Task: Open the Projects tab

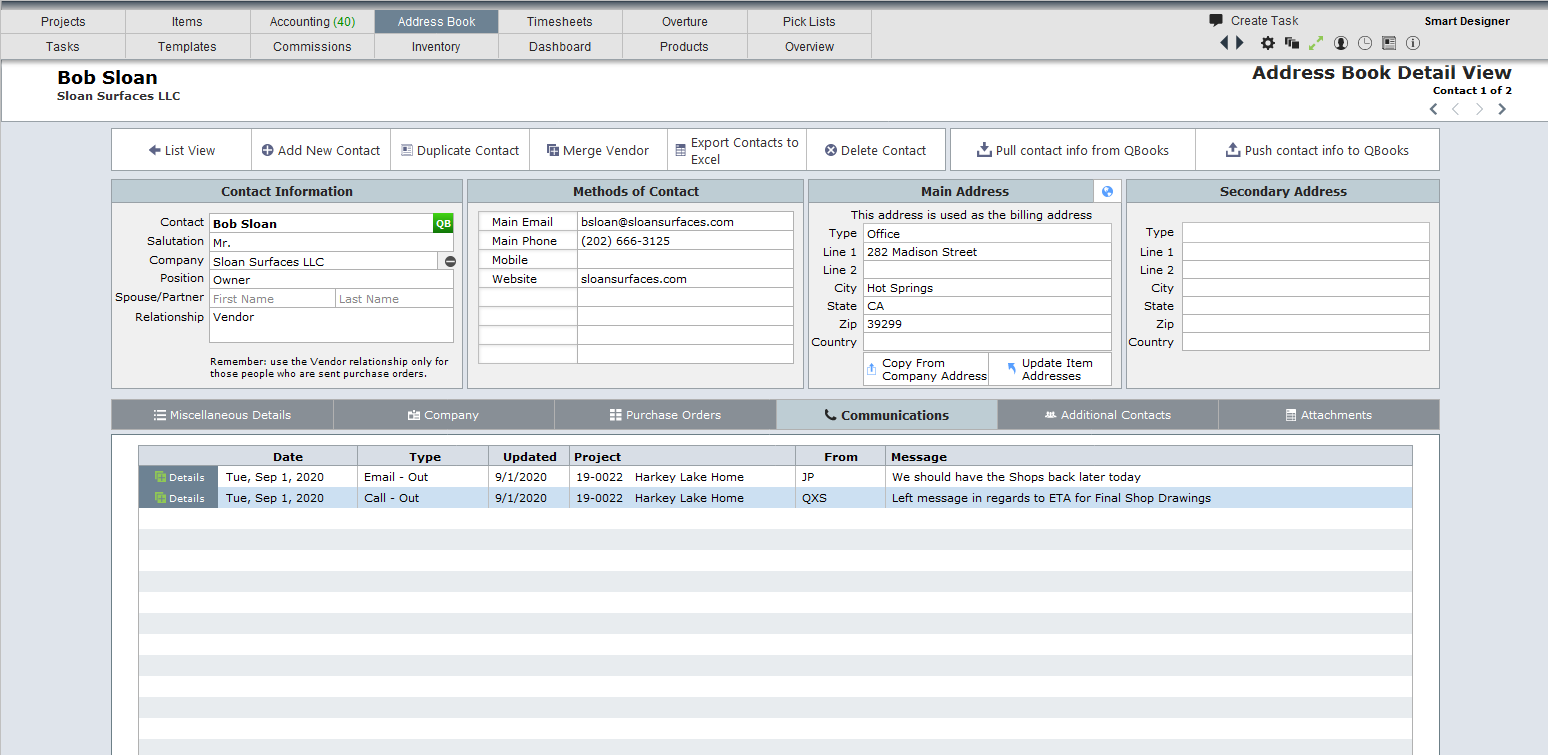Action: (x=63, y=21)
